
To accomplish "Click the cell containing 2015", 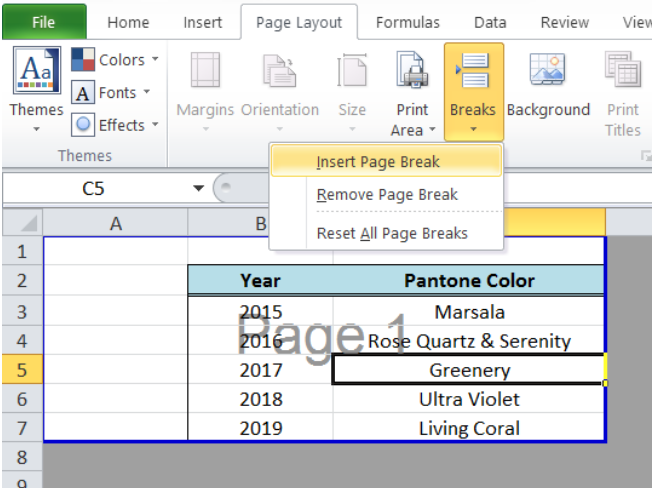I will [x=261, y=311].
